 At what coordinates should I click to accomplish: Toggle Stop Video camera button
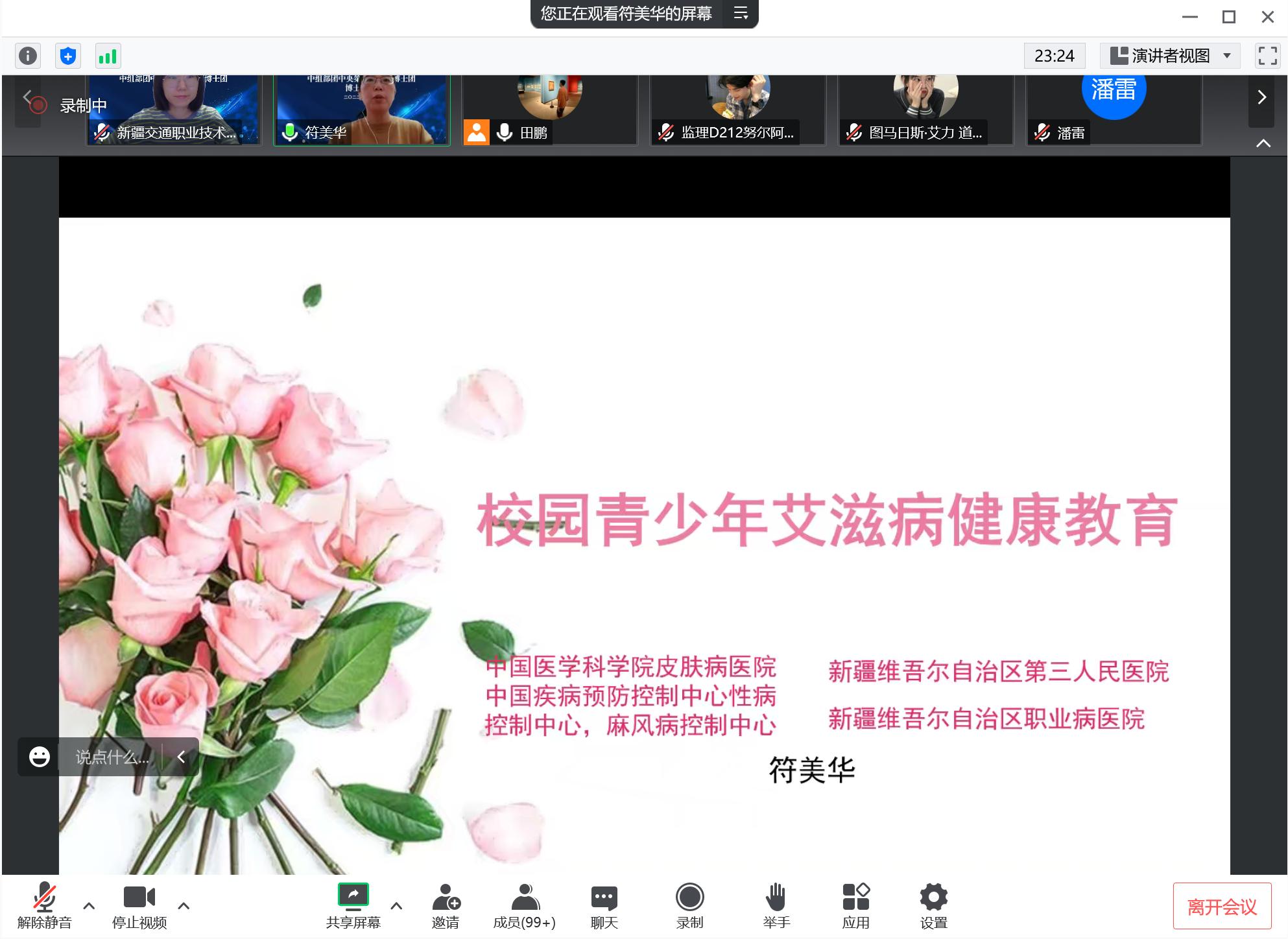139,905
